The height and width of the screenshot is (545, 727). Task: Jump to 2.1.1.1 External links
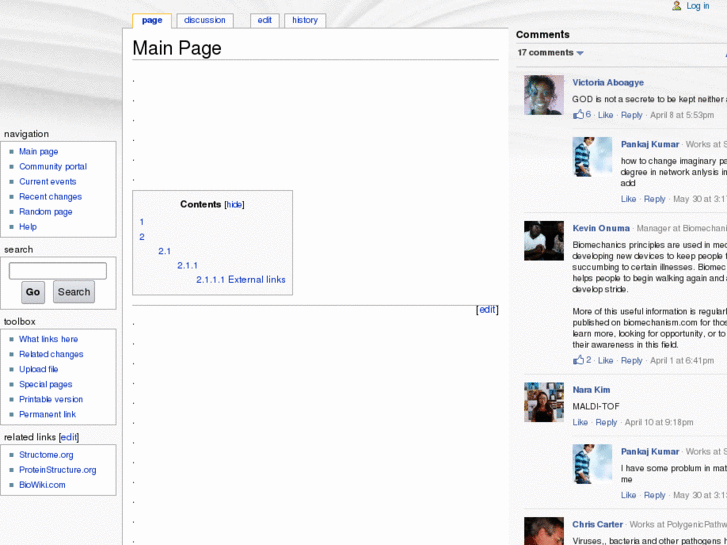[241, 280]
